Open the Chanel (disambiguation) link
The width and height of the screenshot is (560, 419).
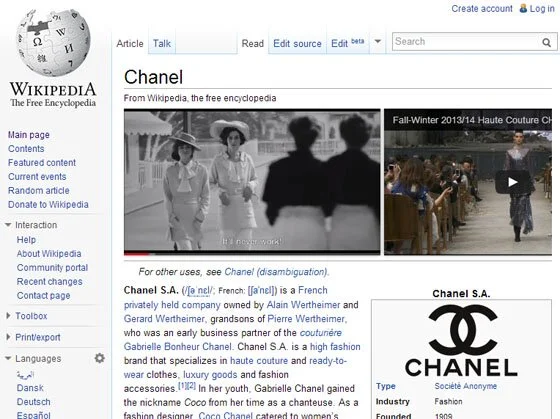[x=276, y=272]
